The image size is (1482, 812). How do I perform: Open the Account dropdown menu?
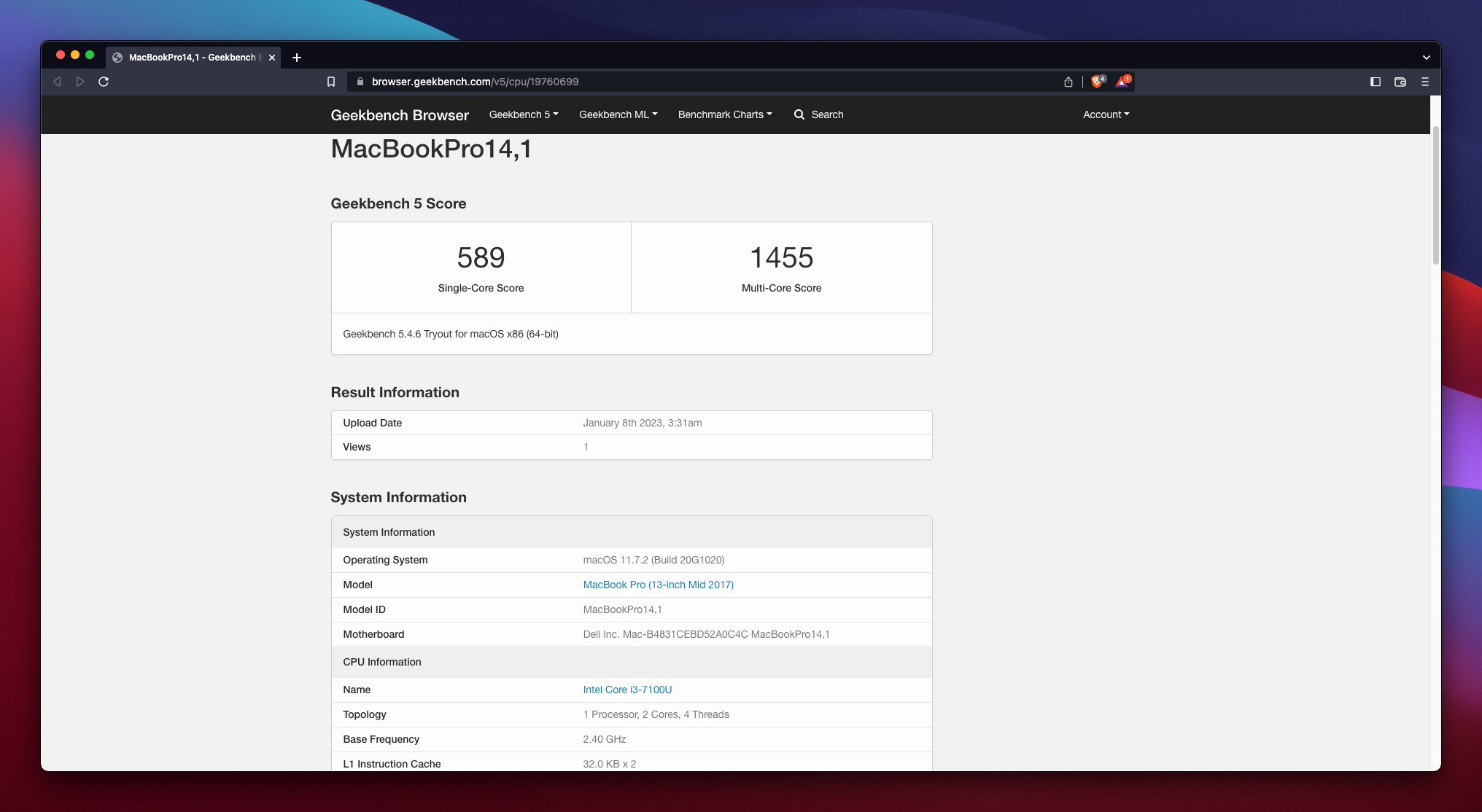pos(1106,114)
